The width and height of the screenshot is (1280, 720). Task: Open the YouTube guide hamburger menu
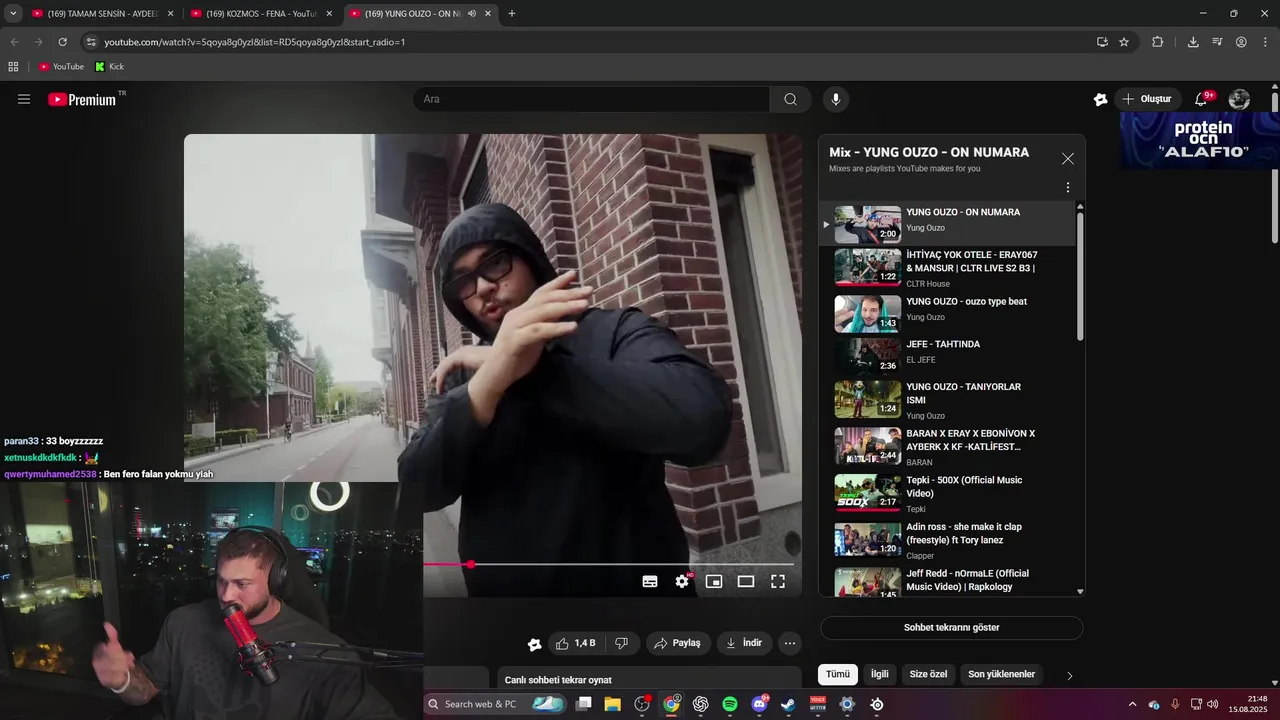point(24,99)
